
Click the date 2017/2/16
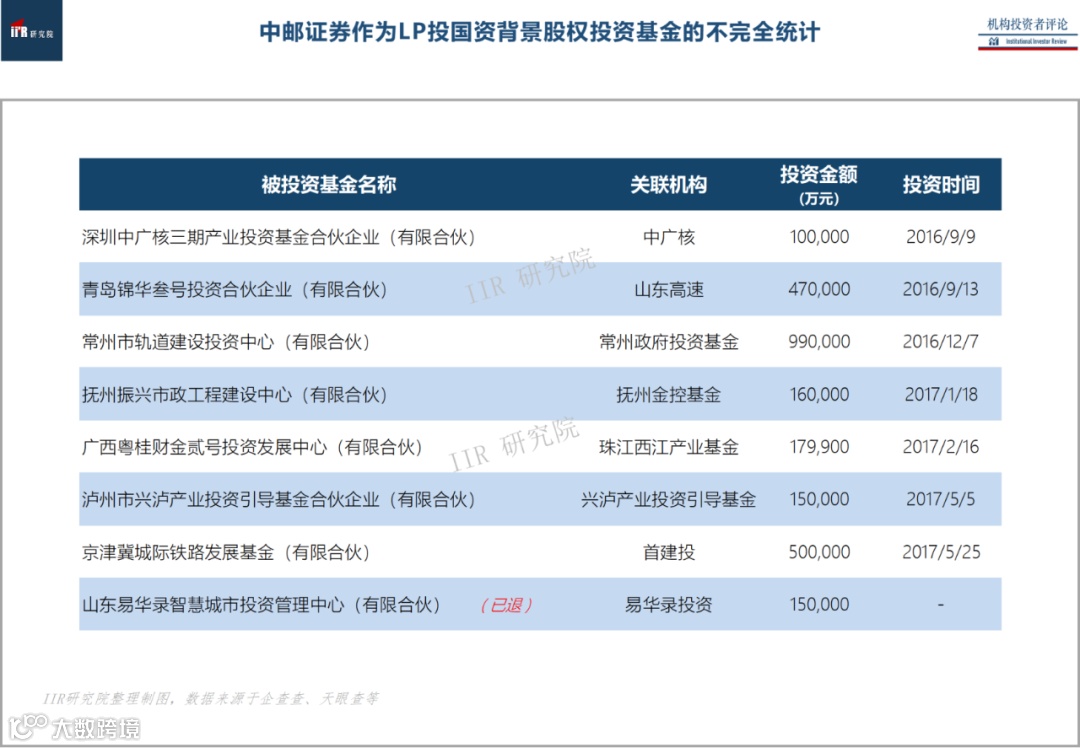click(x=941, y=447)
